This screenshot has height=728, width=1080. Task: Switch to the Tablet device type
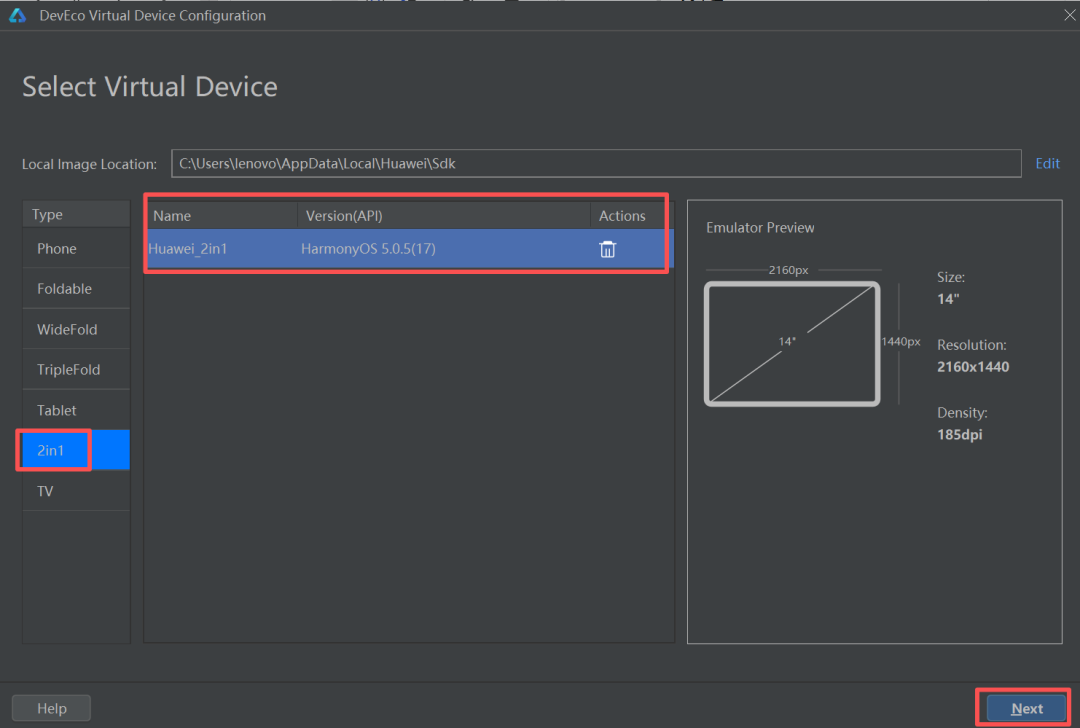76,410
